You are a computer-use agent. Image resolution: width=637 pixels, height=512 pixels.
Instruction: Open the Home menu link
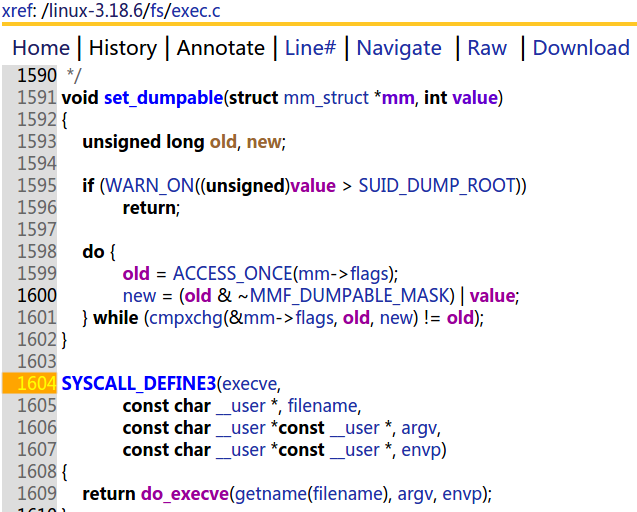click(x=41, y=48)
